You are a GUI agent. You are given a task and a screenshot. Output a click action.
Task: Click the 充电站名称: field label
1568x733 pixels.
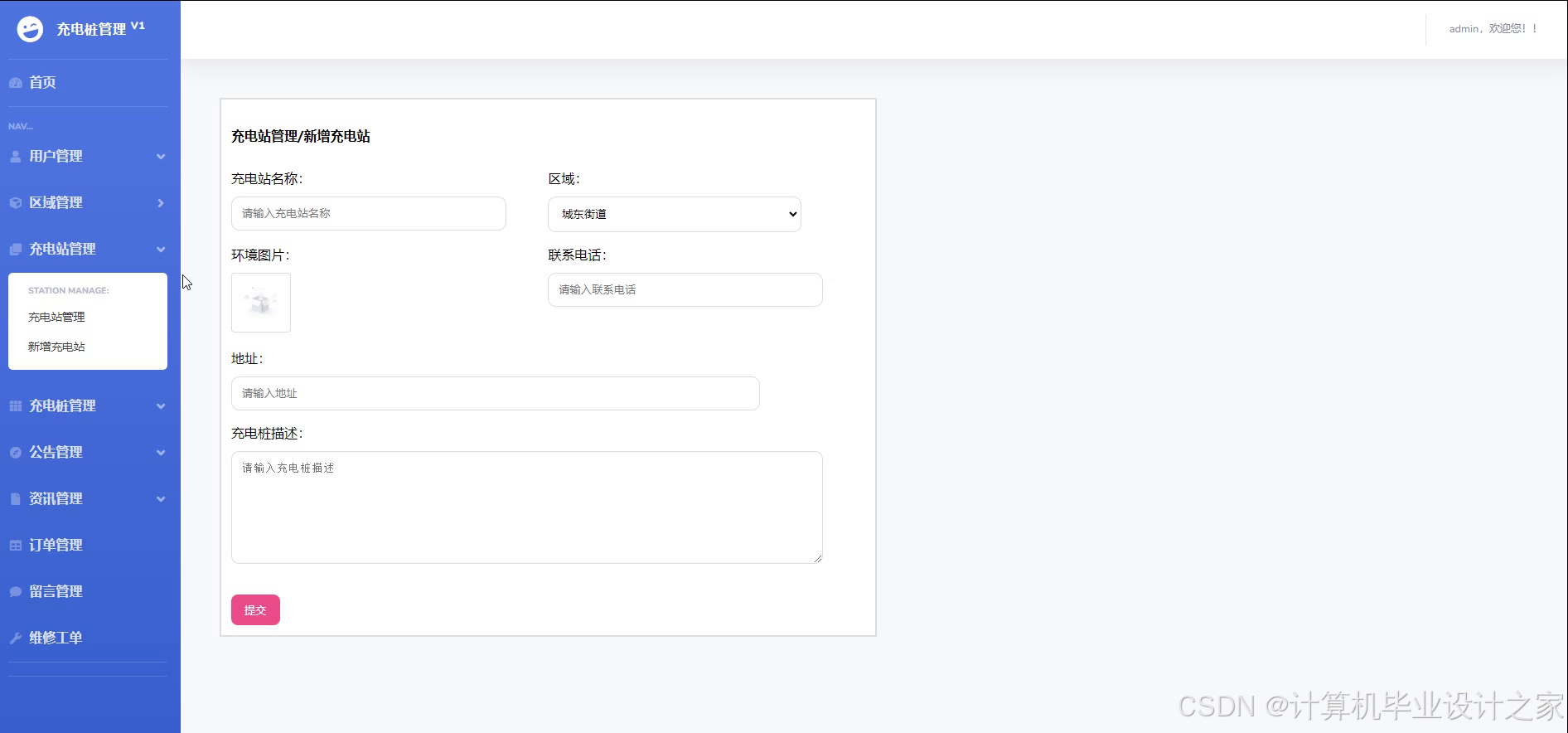pyautogui.click(x=267, y=178)
